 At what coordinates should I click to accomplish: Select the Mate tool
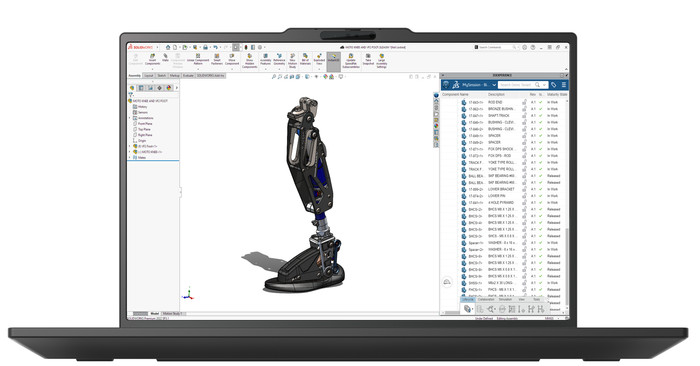(165, 57)
